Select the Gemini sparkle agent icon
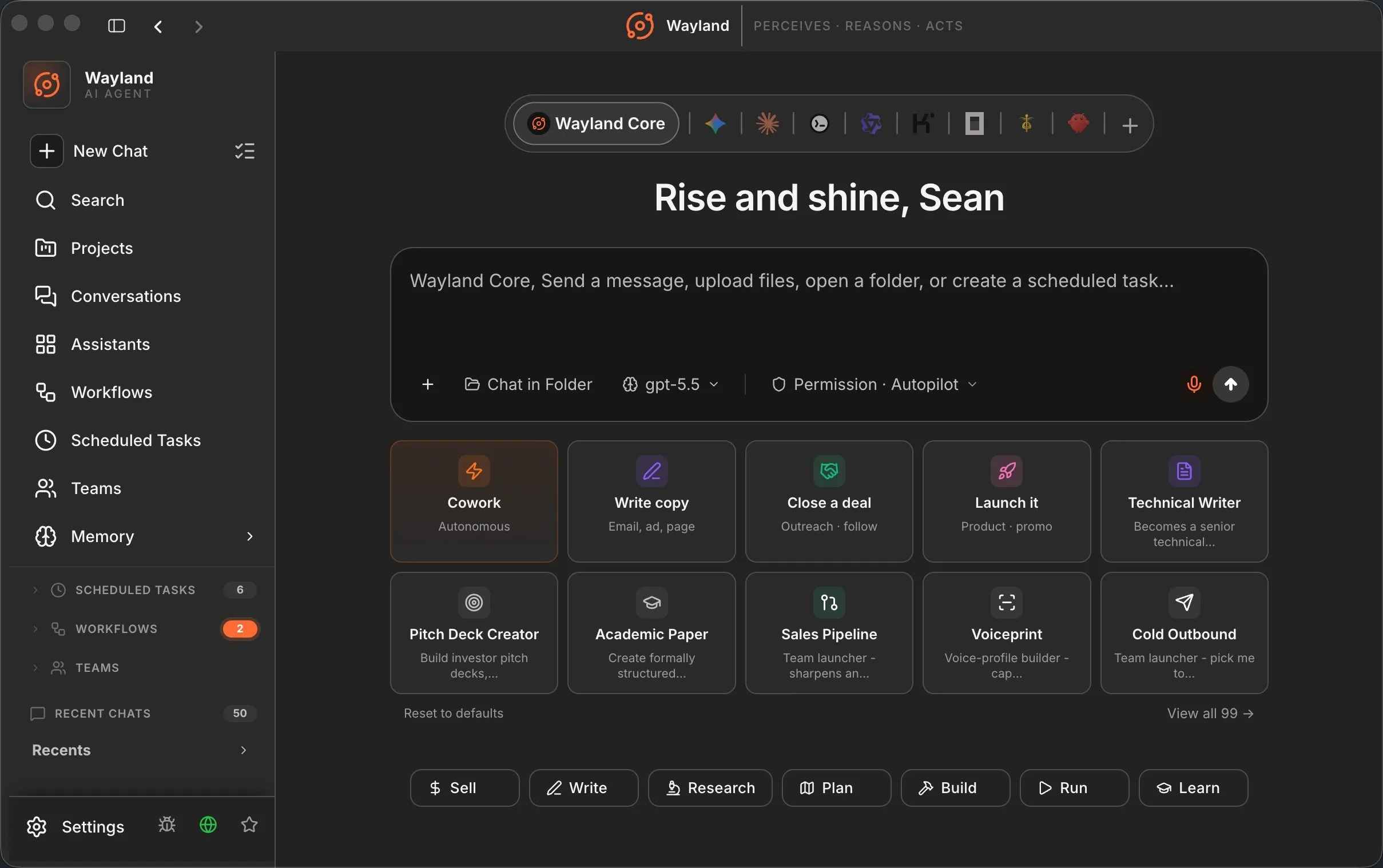The width and height of the screenshot is (1383, 868). tap(716, 124)
